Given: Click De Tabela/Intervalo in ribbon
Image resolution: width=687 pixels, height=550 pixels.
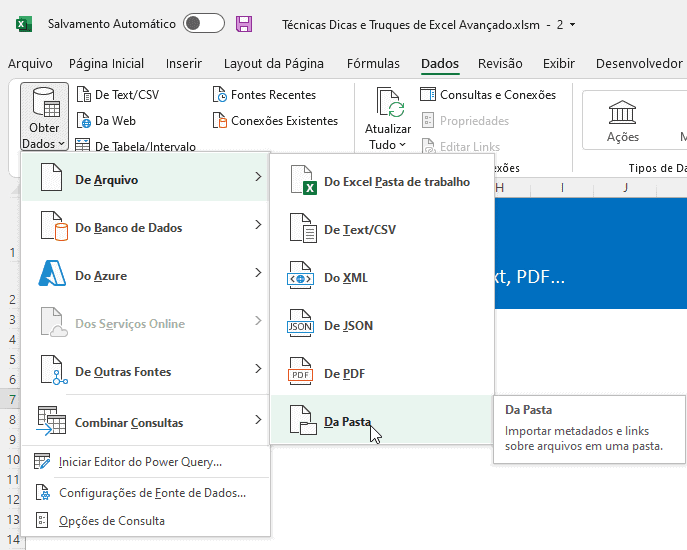Looking at the screenshot, I should [135, 145].
